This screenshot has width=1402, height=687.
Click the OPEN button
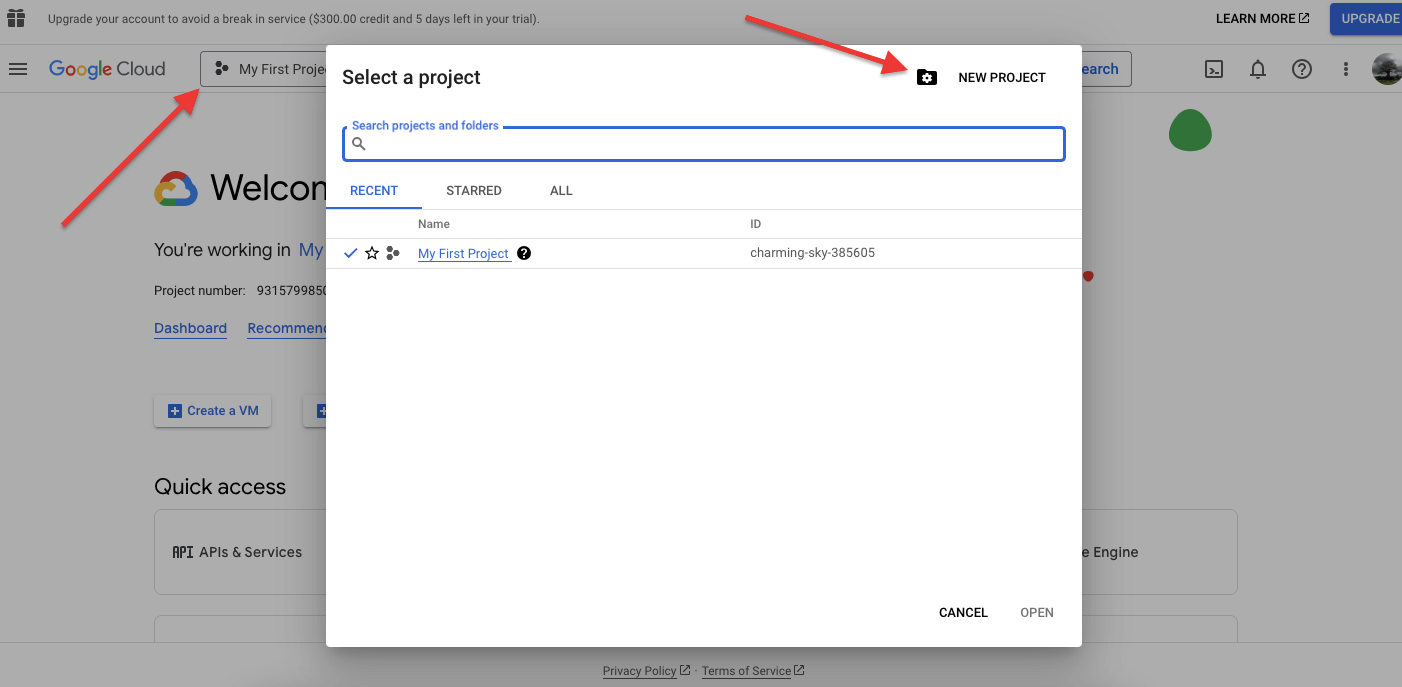point(1037,612)
